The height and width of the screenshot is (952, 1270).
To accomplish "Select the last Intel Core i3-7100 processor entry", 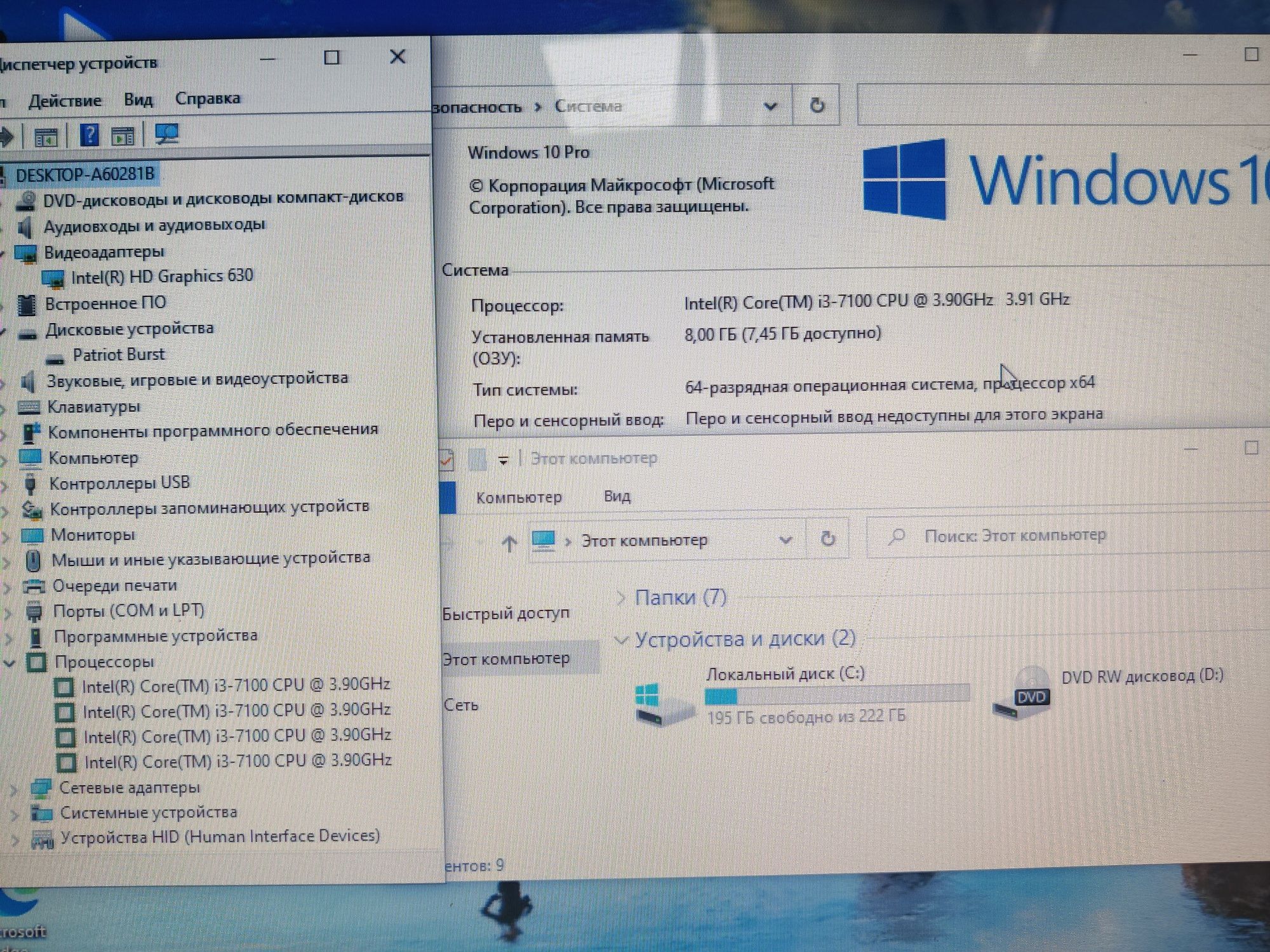I will coord(238,761).
